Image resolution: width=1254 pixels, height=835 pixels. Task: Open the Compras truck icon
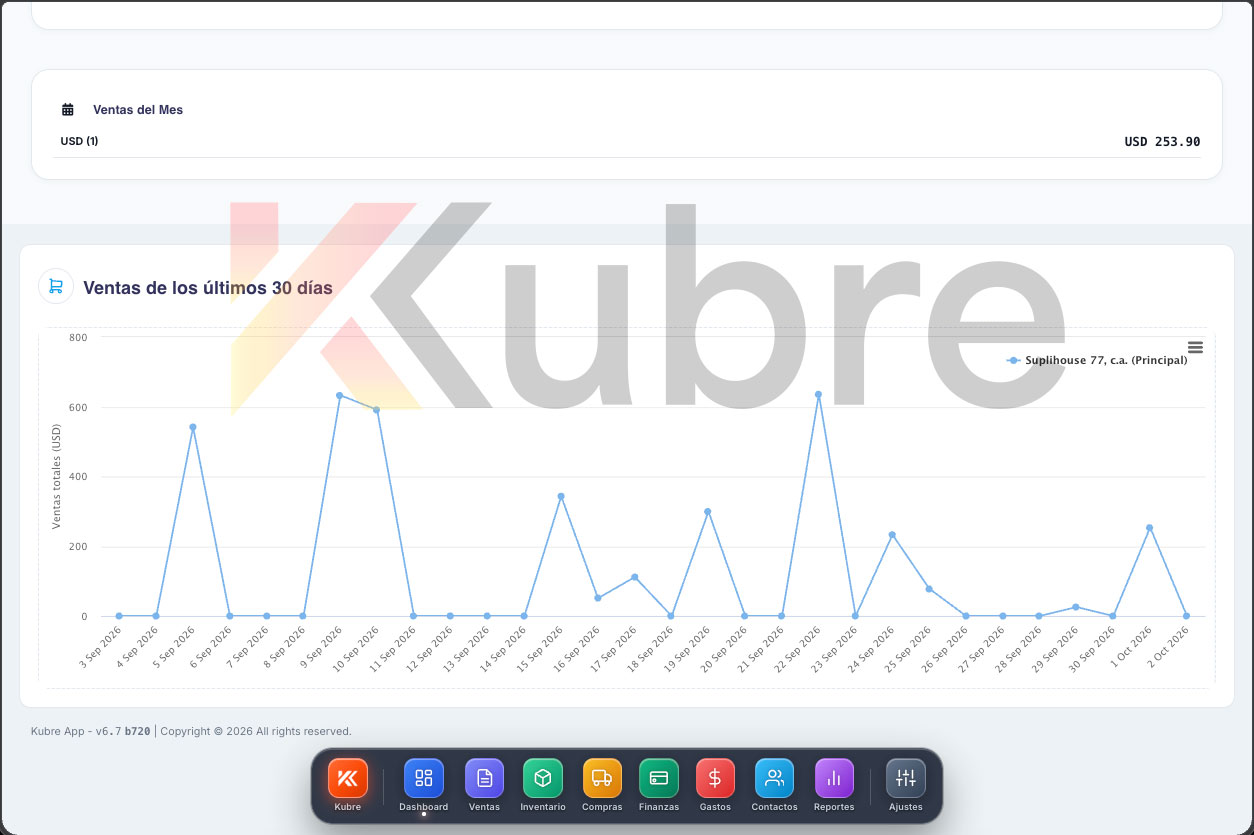point(602,778)
